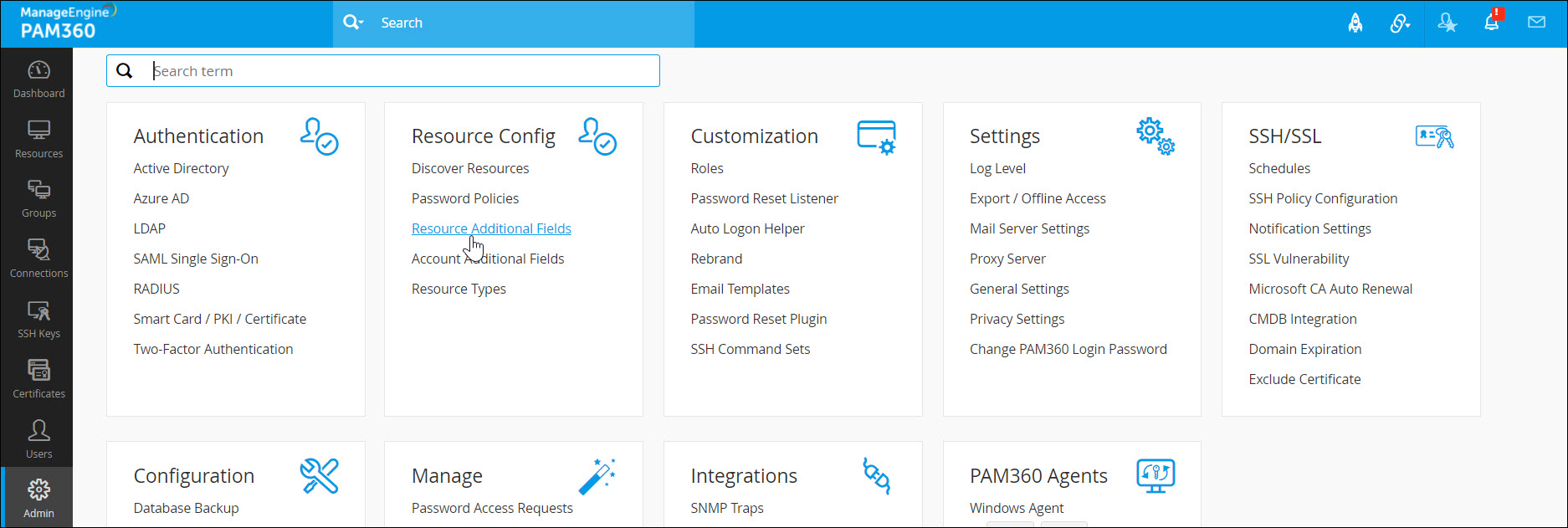The height and width of the screenshot is (528, 1568).
Task: Open the Dashboard sidebar icon
Action: 38,79
